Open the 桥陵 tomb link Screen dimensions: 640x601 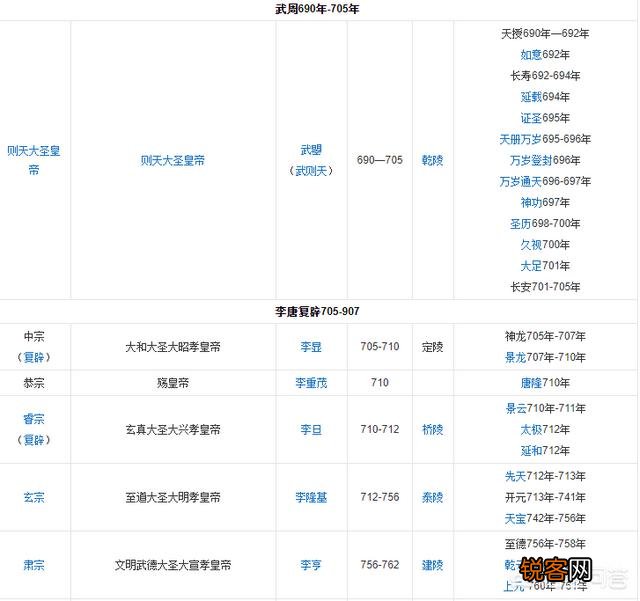(432, 430)
